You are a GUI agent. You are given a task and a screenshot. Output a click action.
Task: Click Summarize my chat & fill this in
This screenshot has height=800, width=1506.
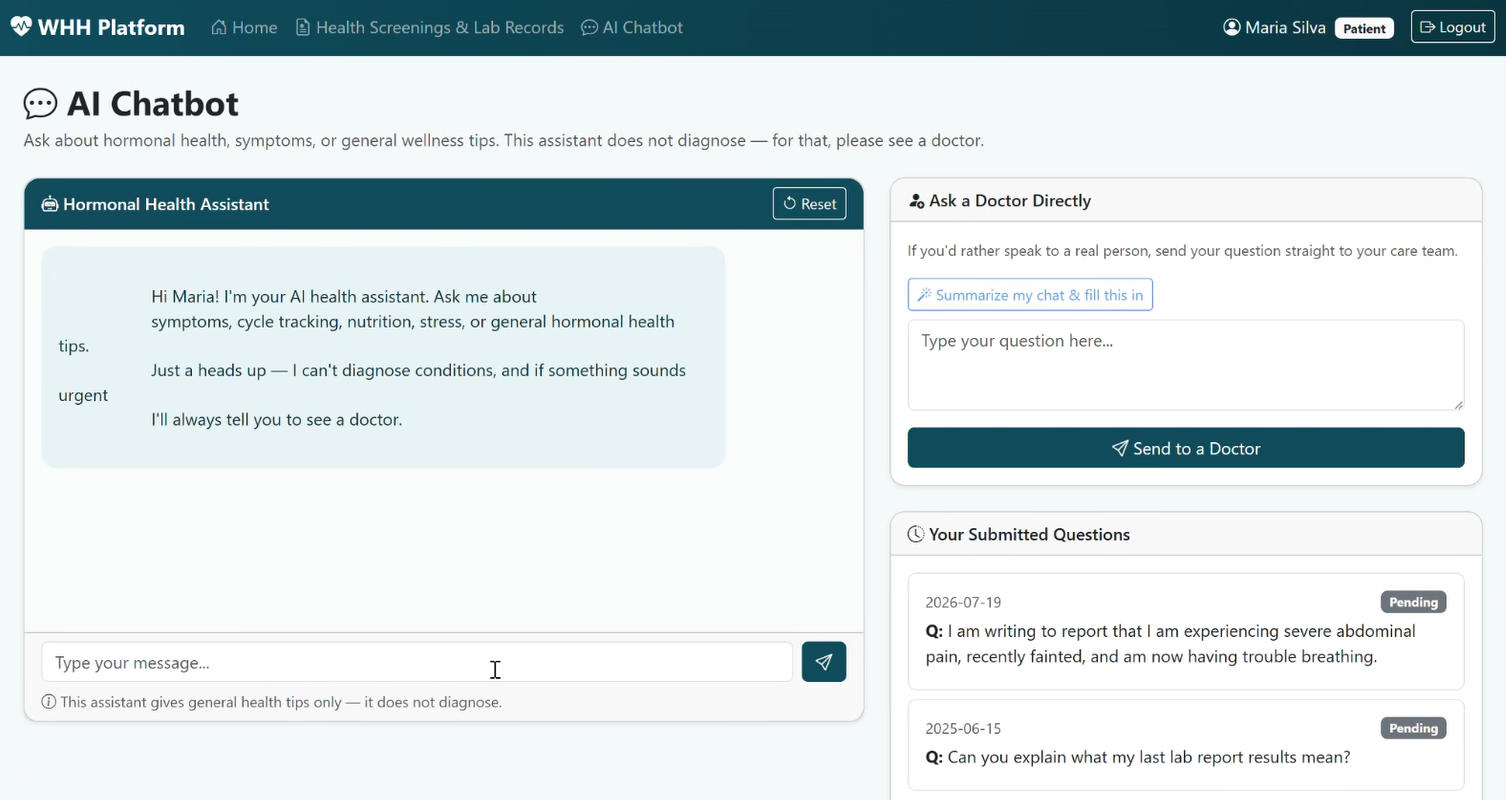click(1030, 295)
